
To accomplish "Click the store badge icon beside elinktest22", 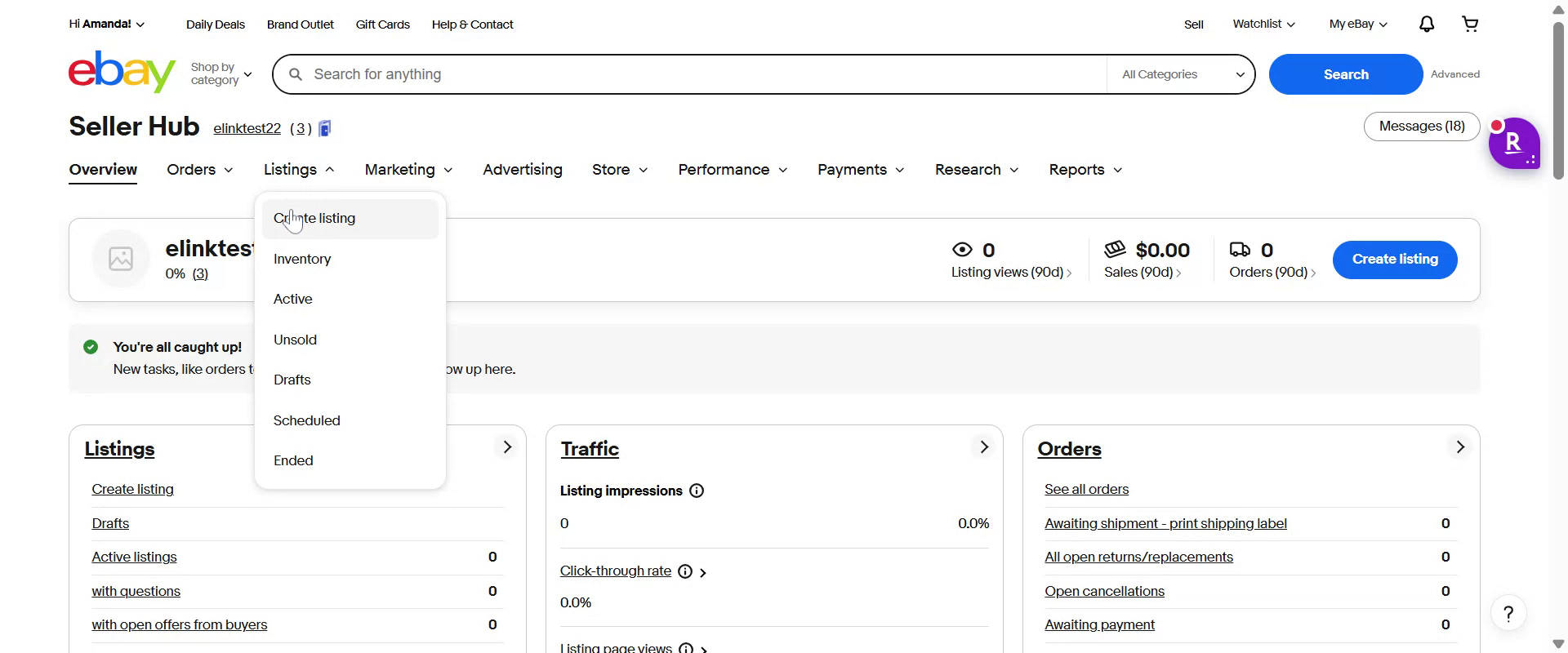I will coord(325,128).
